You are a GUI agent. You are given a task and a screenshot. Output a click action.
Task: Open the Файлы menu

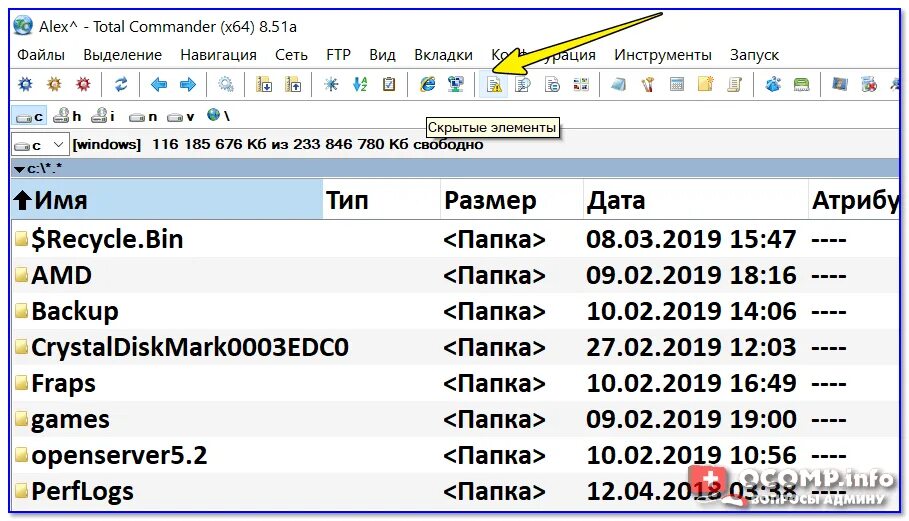point(41,55)
